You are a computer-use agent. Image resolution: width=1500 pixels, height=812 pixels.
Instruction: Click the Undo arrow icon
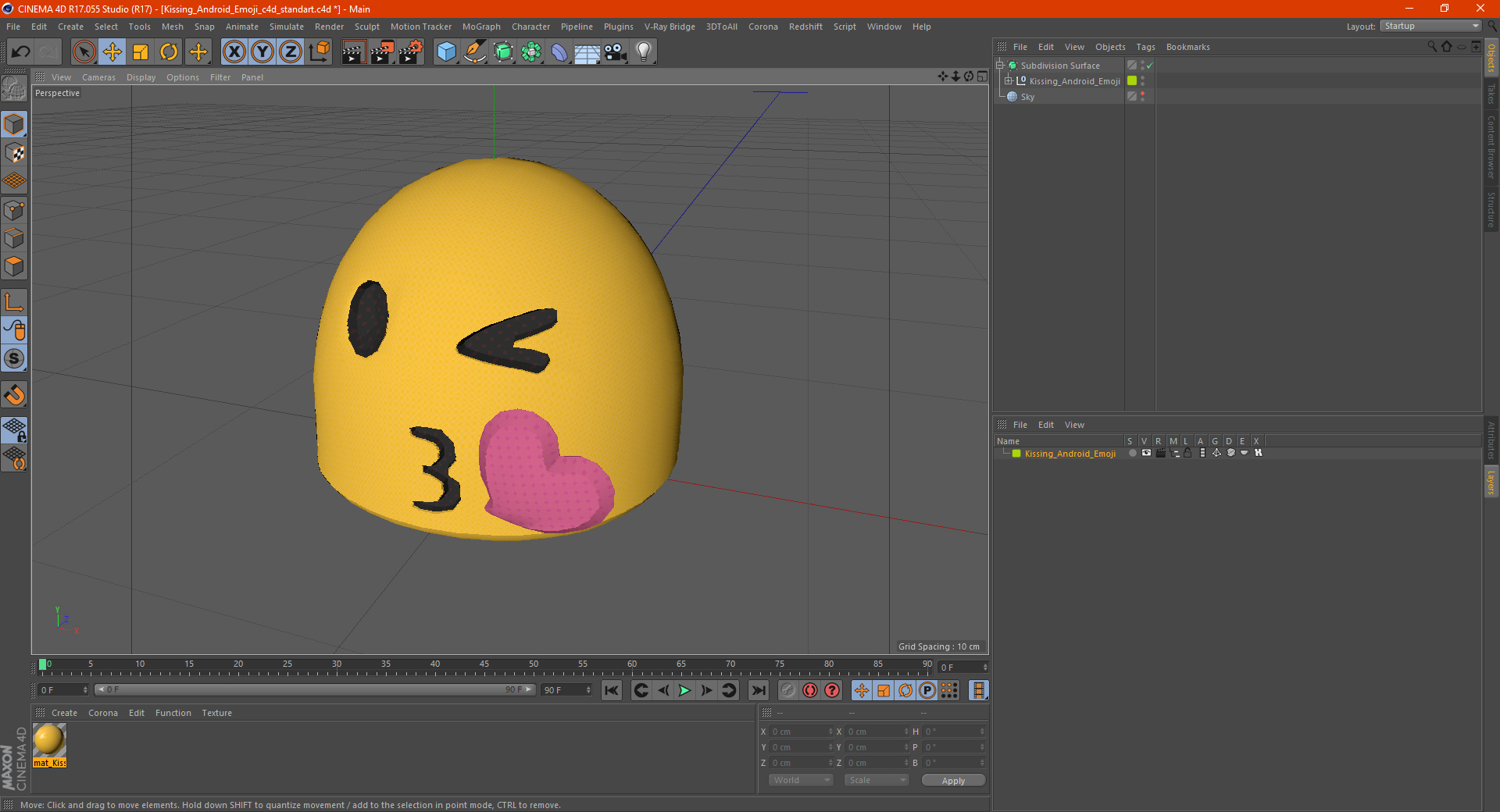tap(21, 52)
